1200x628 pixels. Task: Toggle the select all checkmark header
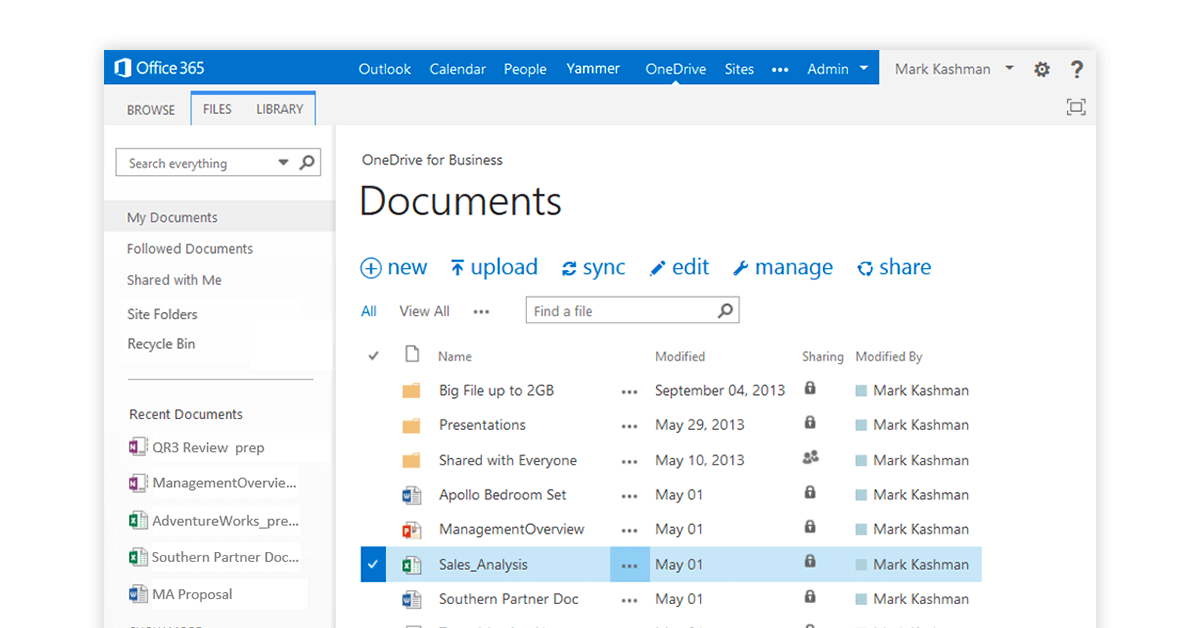[373, 356]
